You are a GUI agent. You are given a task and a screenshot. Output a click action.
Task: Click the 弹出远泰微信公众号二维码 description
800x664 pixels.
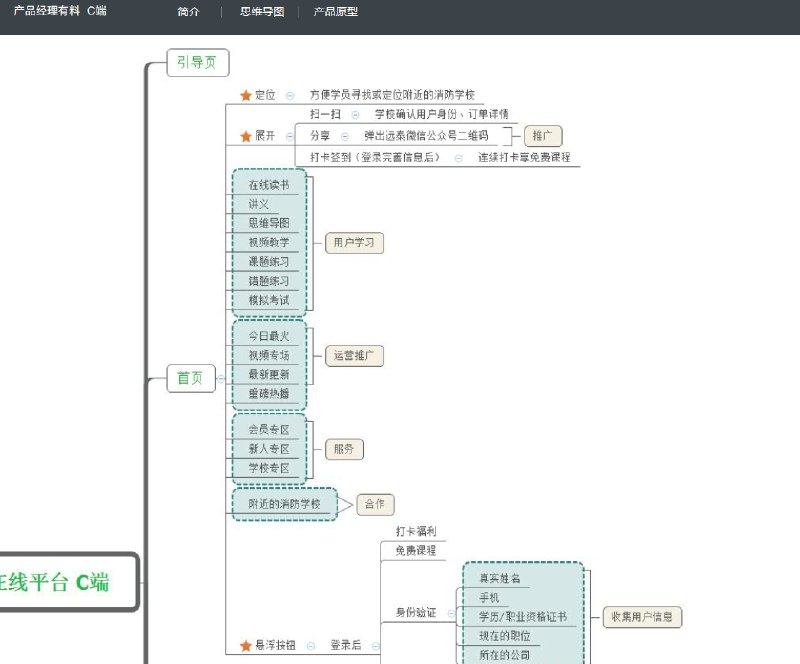click(x=427, y=136)
